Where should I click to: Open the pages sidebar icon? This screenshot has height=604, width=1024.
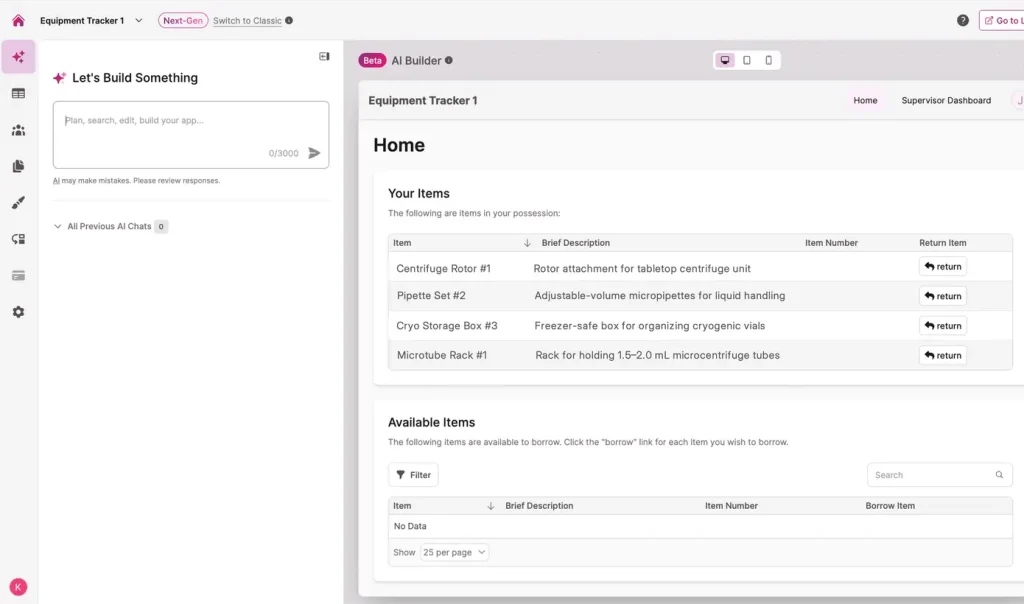pyautogui.click(x=18, y=166)
